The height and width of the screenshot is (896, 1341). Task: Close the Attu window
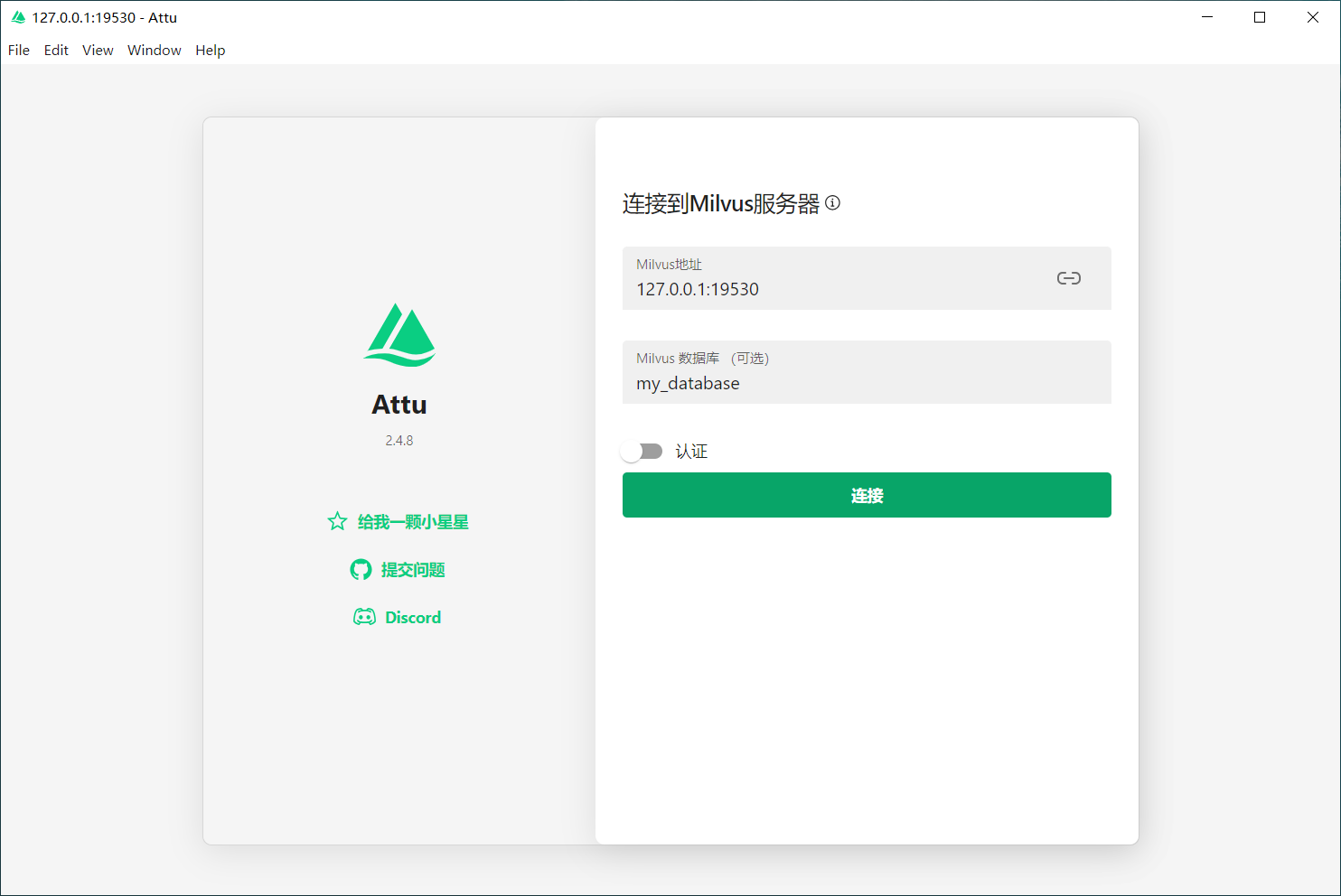(1313, 17)
